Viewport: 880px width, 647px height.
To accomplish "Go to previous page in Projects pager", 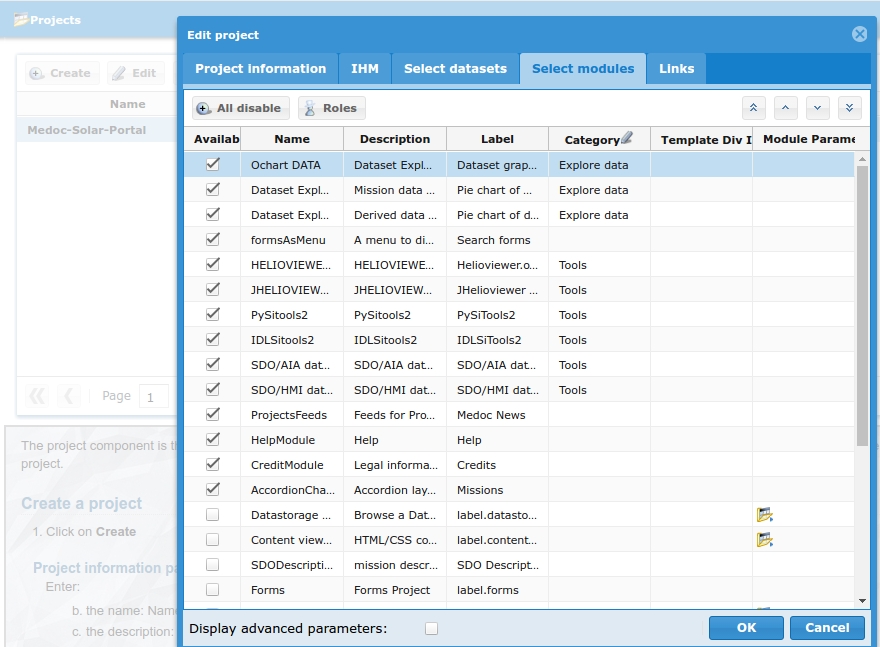I will pyautogui.click(x=68, y=396).
